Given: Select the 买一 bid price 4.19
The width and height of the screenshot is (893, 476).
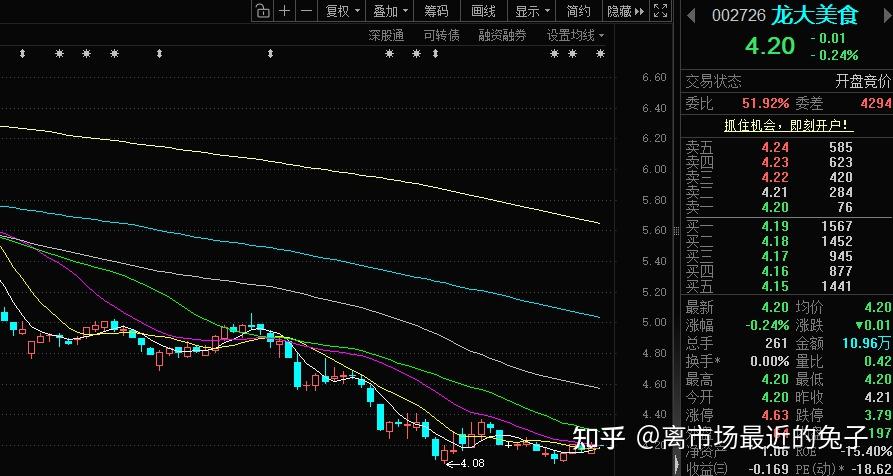Looking at the screenshot, I should tap(773, 226).
